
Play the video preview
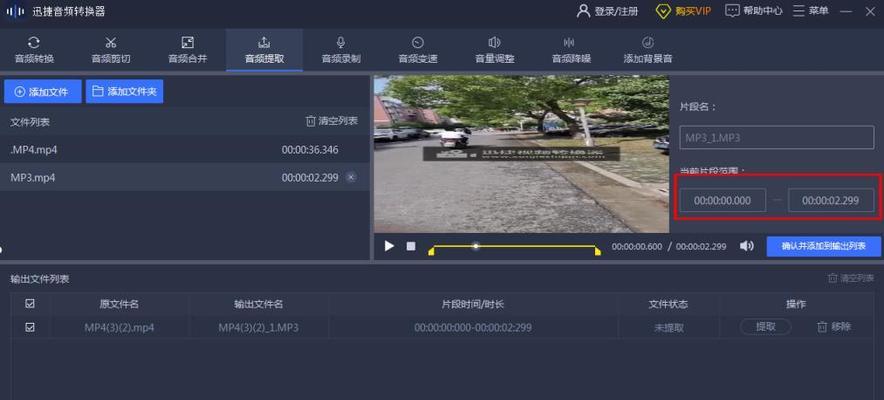coord(389,246)
